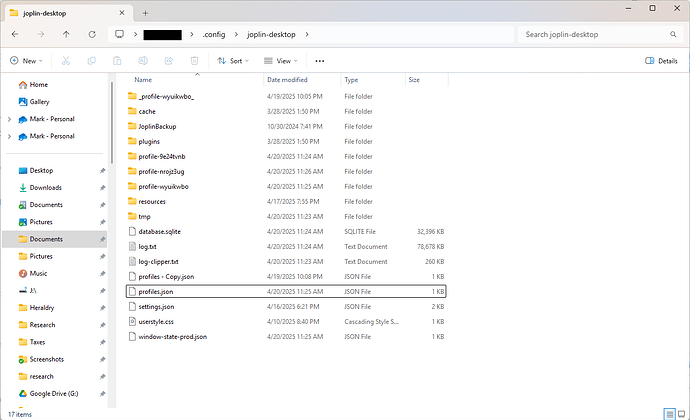Image resolution: width=690 pixels, height=420 pixels.
Task: Close the joplin-desktop tab
Action: coord(122,13)
